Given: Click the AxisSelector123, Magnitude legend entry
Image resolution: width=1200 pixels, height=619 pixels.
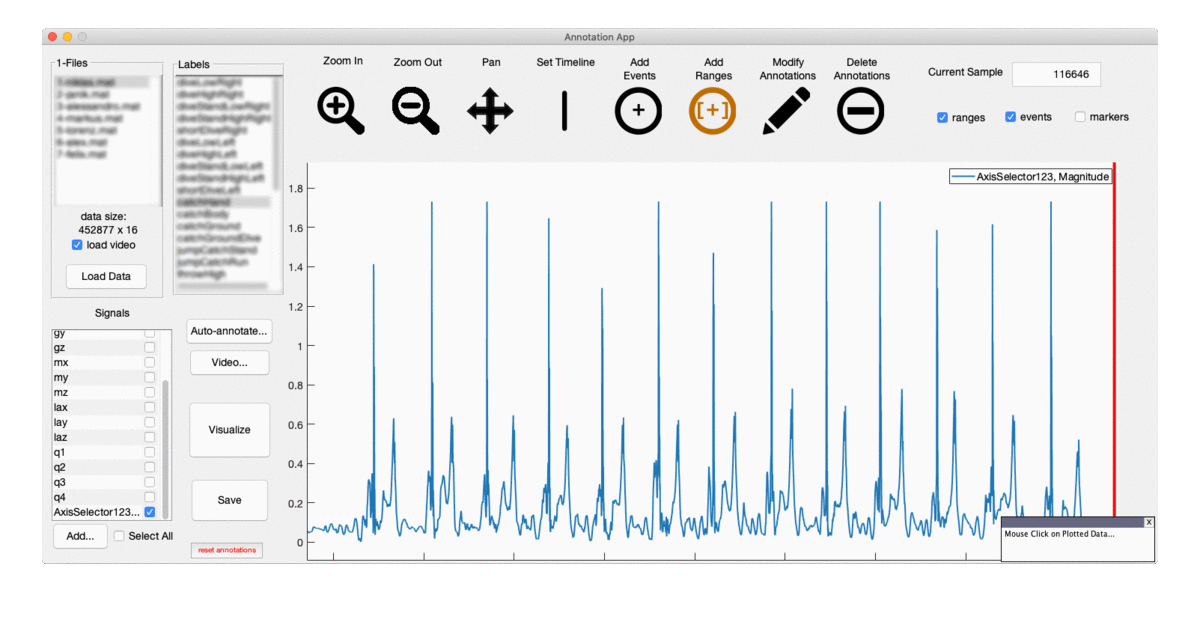Looking at the screenshot, I should click(1030, 177).
